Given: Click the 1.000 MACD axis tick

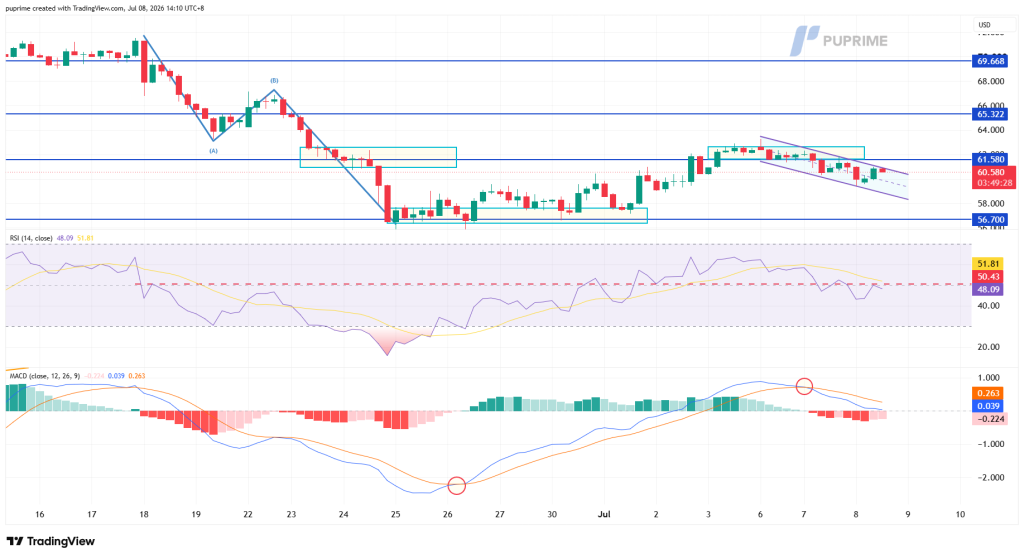Looking at the screenshot, I should click(x=989, y=378).
